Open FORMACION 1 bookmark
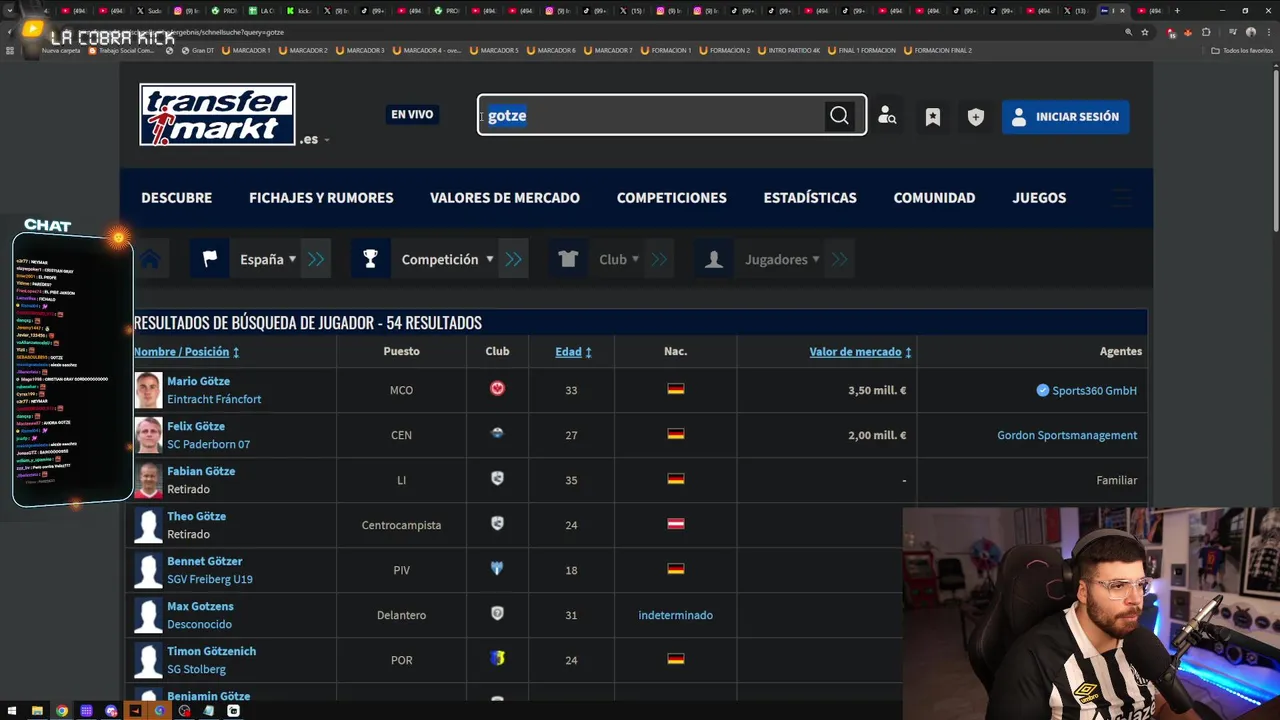The height and width of the screenshot is (720, 1280). pyautogui.click(x=667, y=50)
